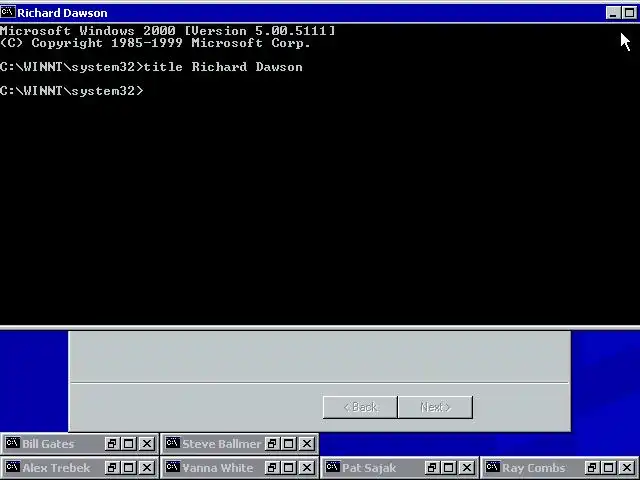This screenshot has width=640, height=480.
Task: Click the console icon of Alex Trebek window
Action: (13, 467)
